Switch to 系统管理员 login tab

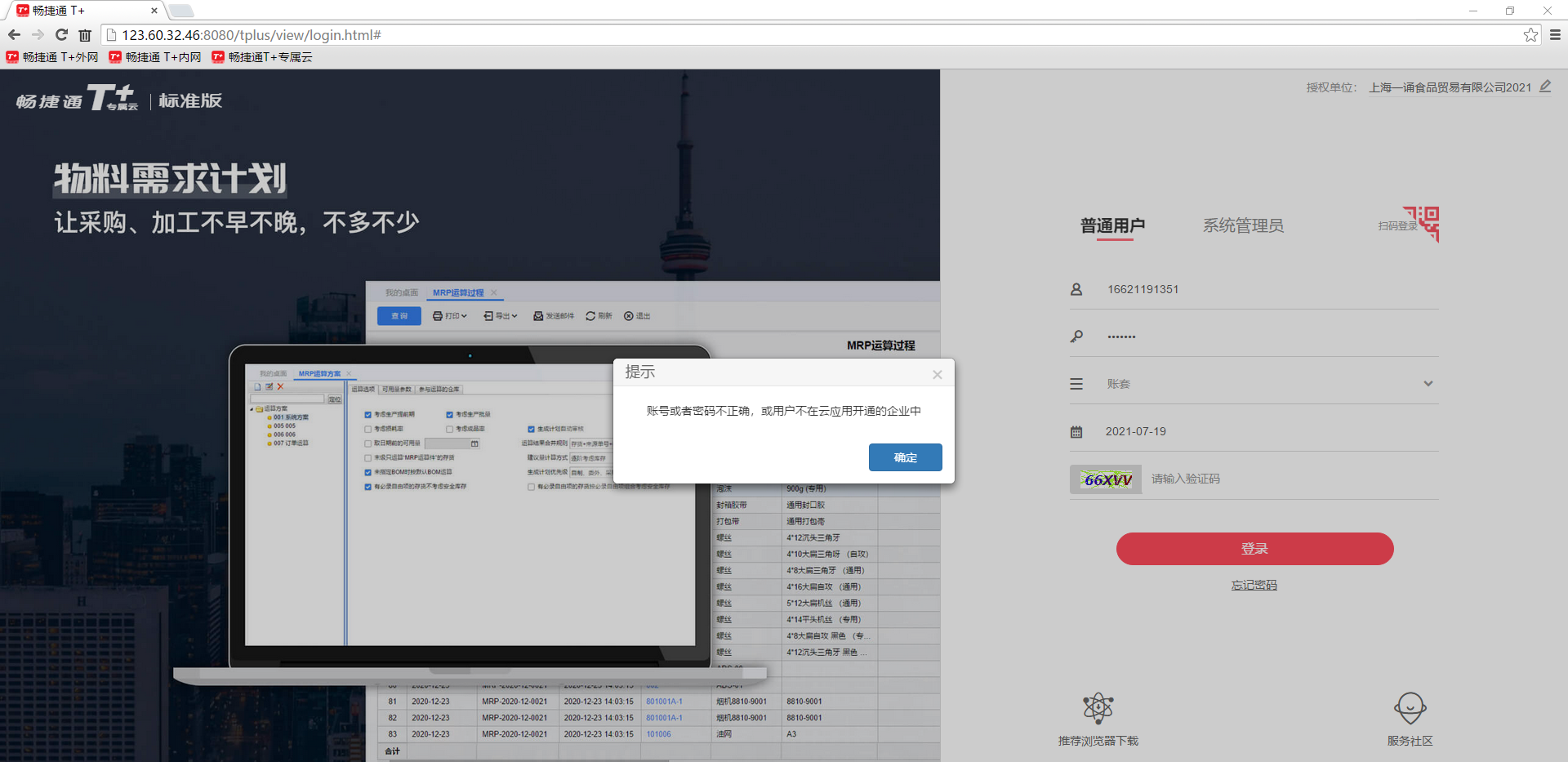(x=1243, y=225)
